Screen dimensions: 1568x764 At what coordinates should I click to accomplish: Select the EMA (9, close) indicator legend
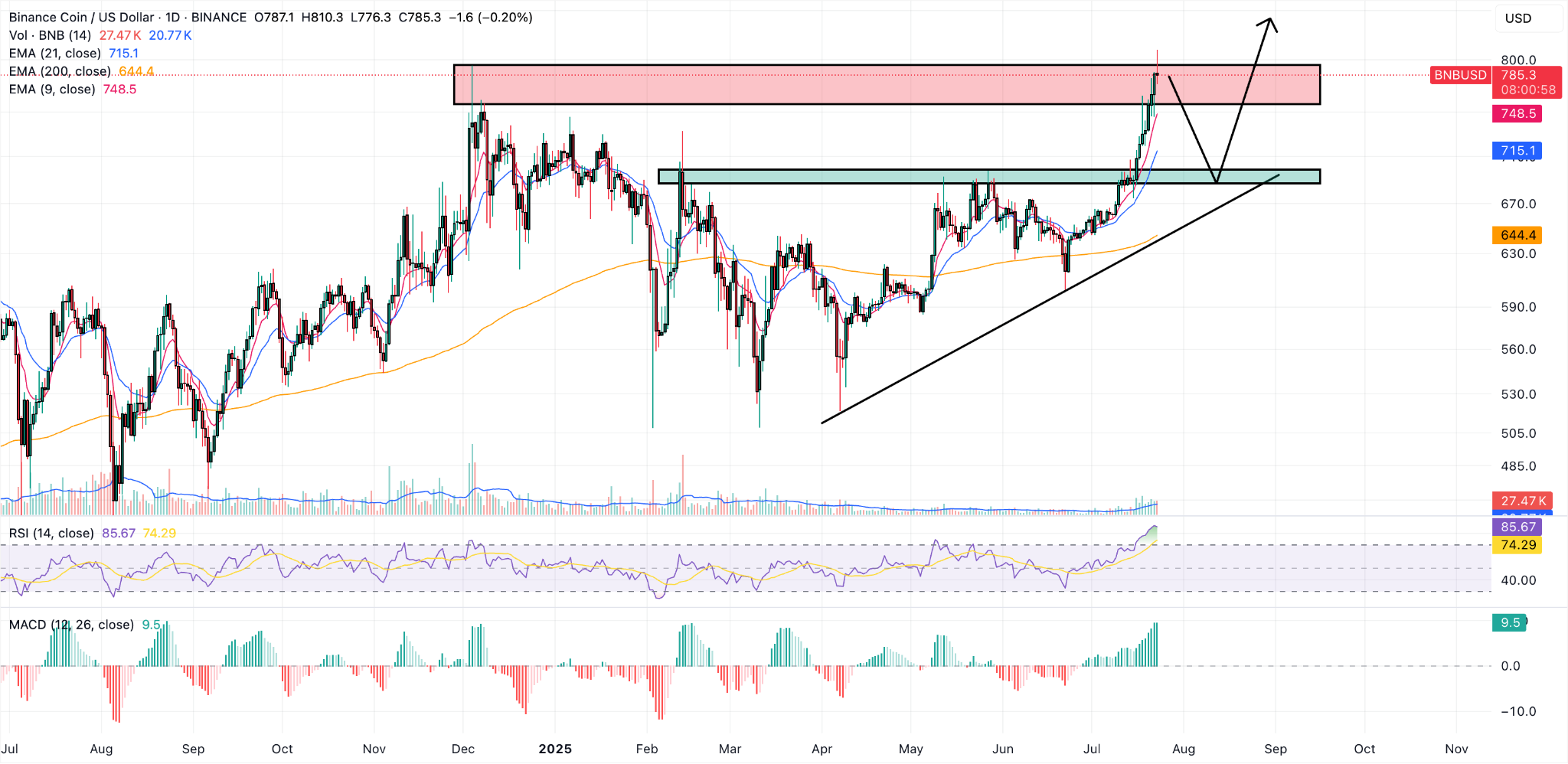click(x=52, y=90)
